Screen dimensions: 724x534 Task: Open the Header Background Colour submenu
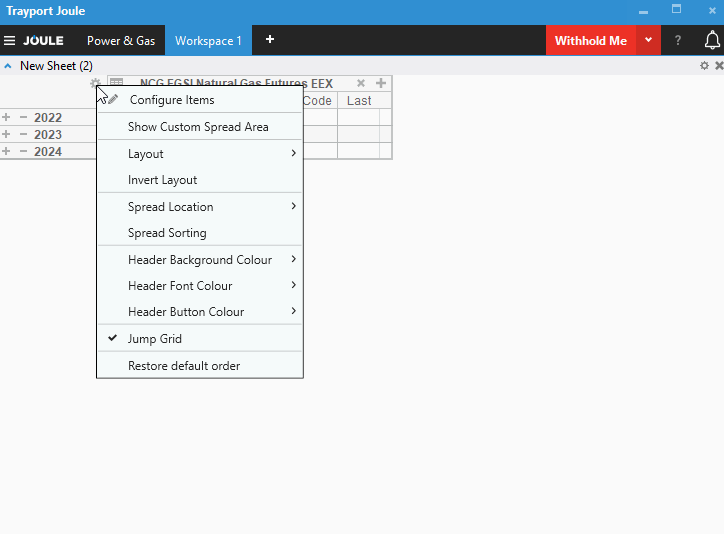pyautogui.click(x=200, y=260)
